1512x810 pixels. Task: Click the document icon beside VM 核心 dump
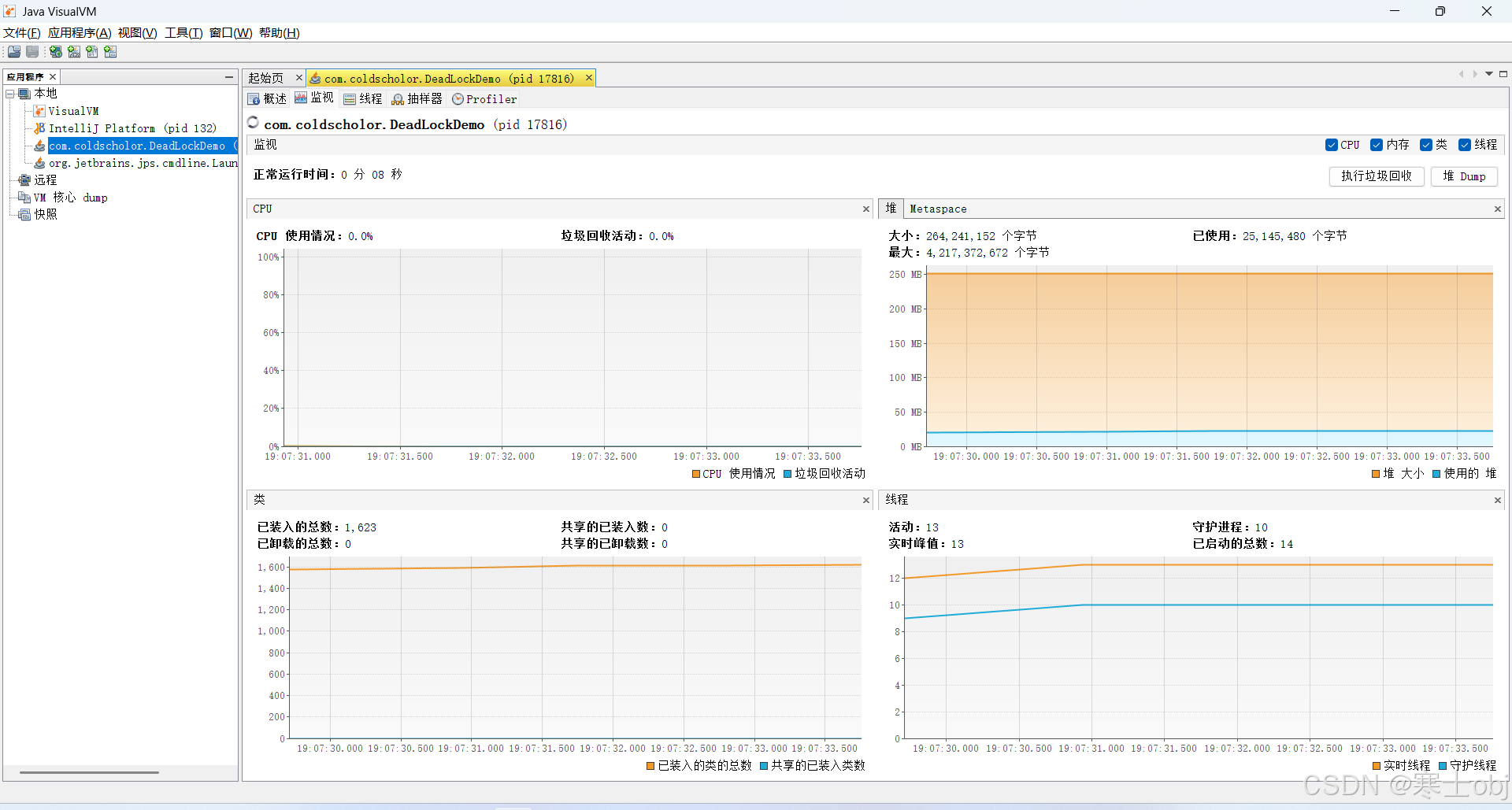[x=24, y=198]
